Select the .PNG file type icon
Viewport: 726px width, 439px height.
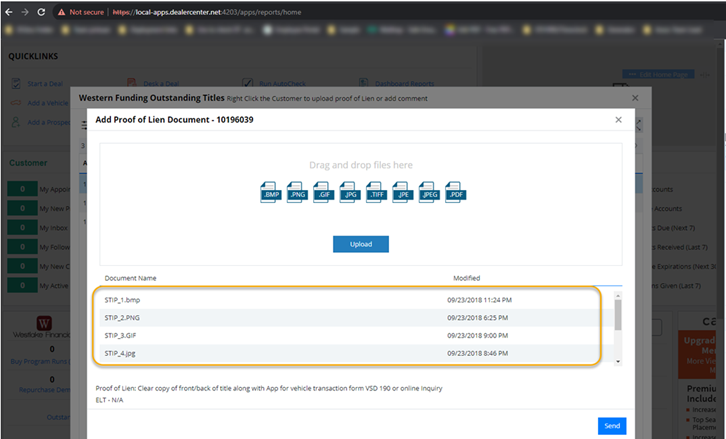tap(297, 192)
